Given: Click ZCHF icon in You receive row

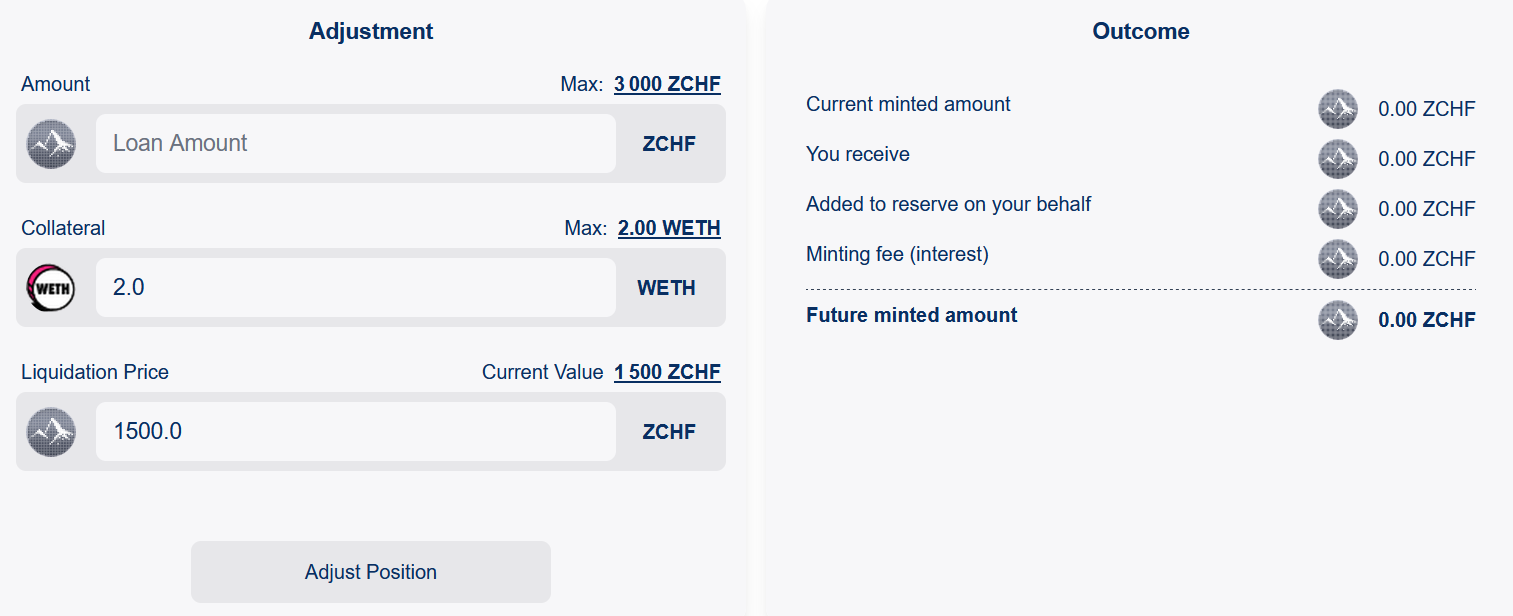Looking at the screenshot, I should click(x=1338, y=159).
